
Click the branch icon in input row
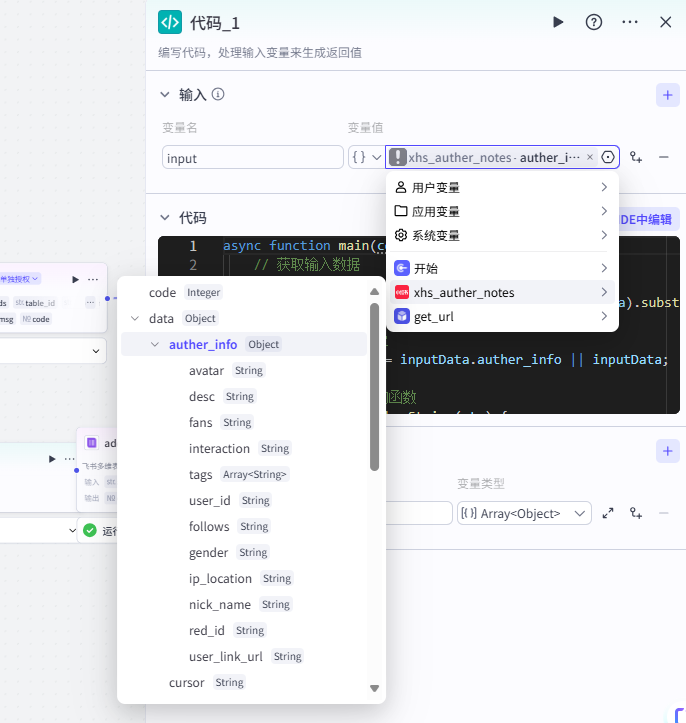coord(636,157)
